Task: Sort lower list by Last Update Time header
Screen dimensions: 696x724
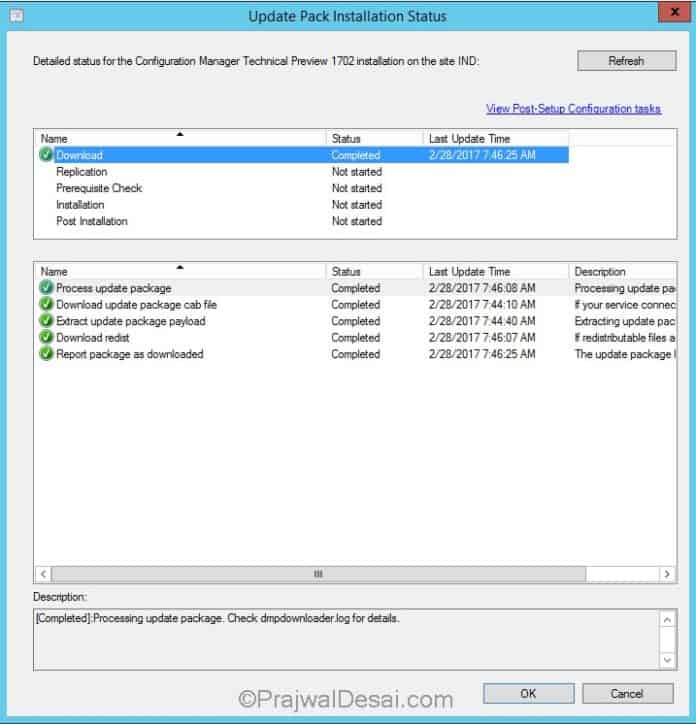Action: click(x=496, y=272)
